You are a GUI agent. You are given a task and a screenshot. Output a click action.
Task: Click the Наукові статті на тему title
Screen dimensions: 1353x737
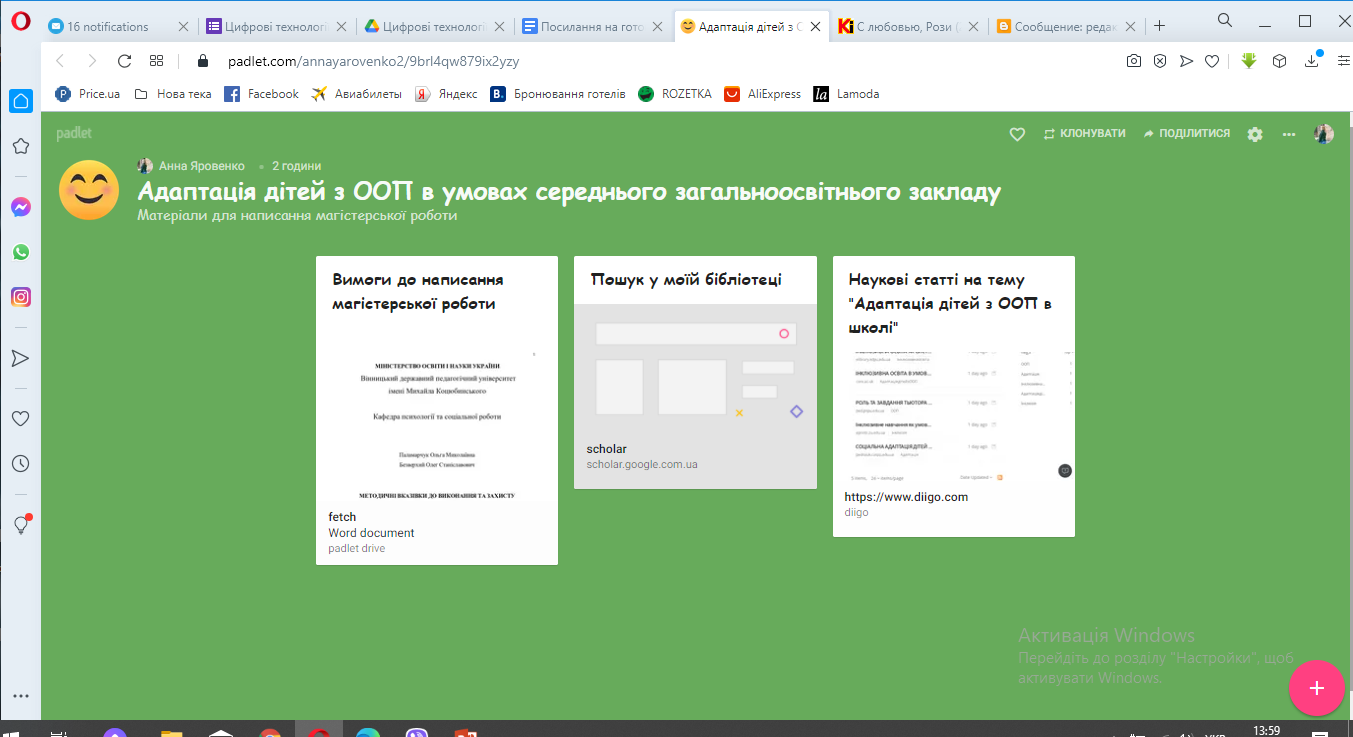(950, 303)
